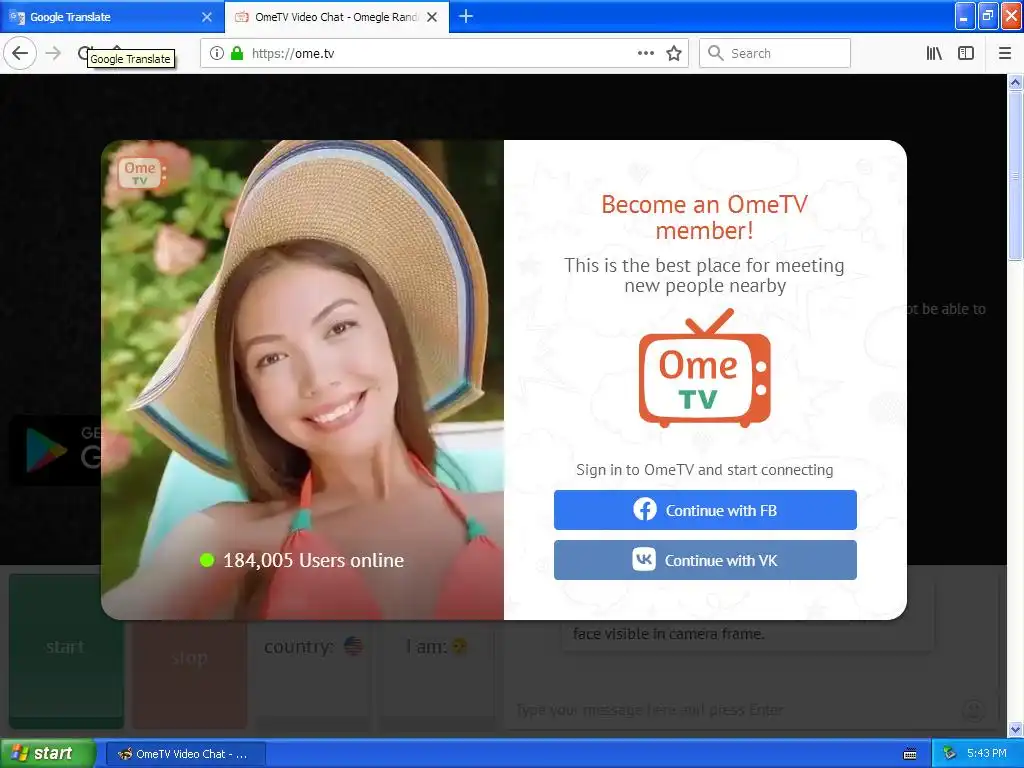Close the OmeTV Video Chat tab

(x=432, y=17)
